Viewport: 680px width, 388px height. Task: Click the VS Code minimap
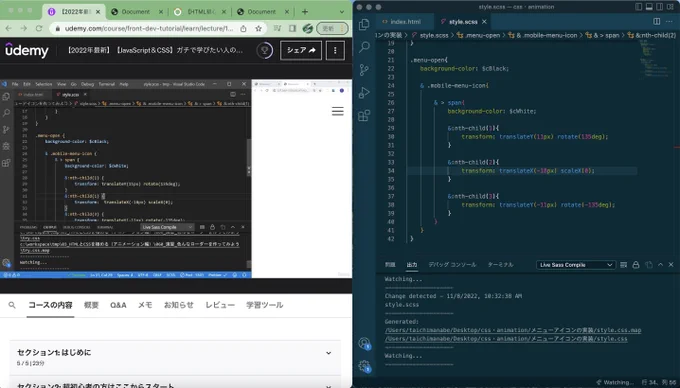[x=655, y=61]
